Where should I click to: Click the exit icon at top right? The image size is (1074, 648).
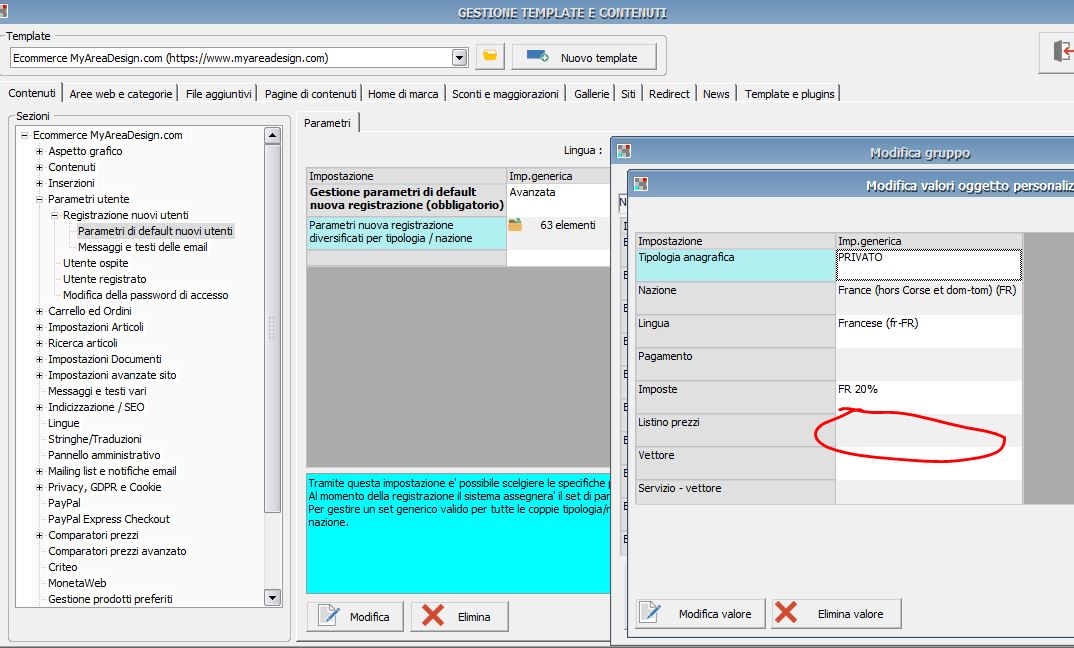(x=1062, y=51)
